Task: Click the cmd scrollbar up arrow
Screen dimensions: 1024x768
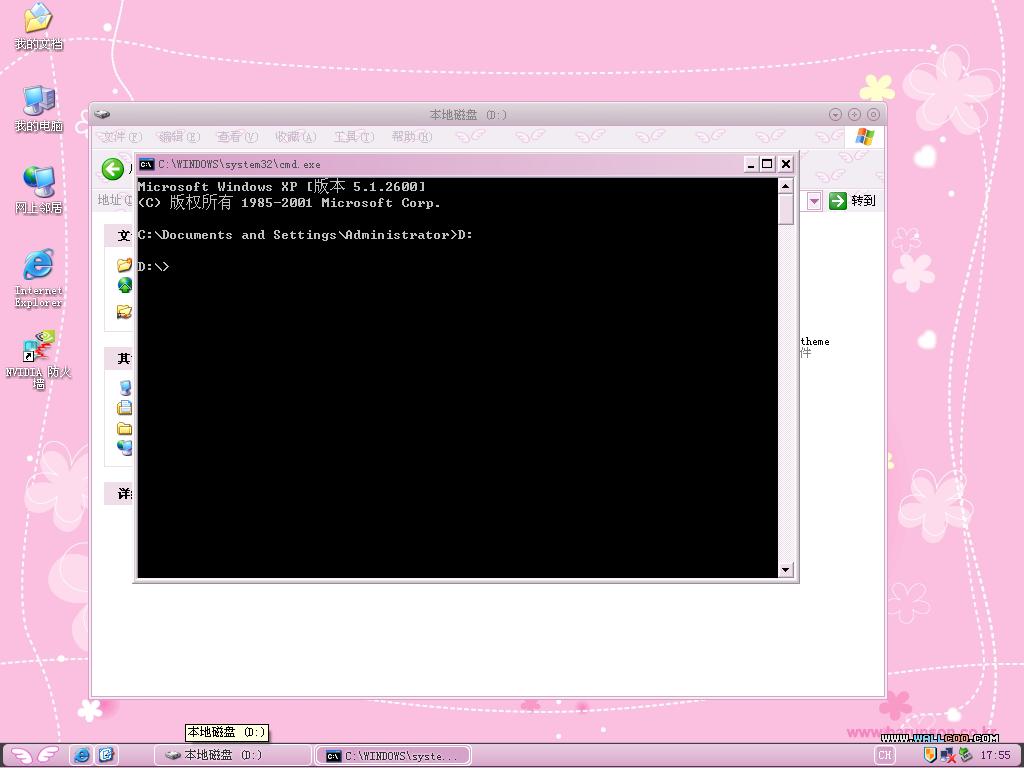Action: 786,186
